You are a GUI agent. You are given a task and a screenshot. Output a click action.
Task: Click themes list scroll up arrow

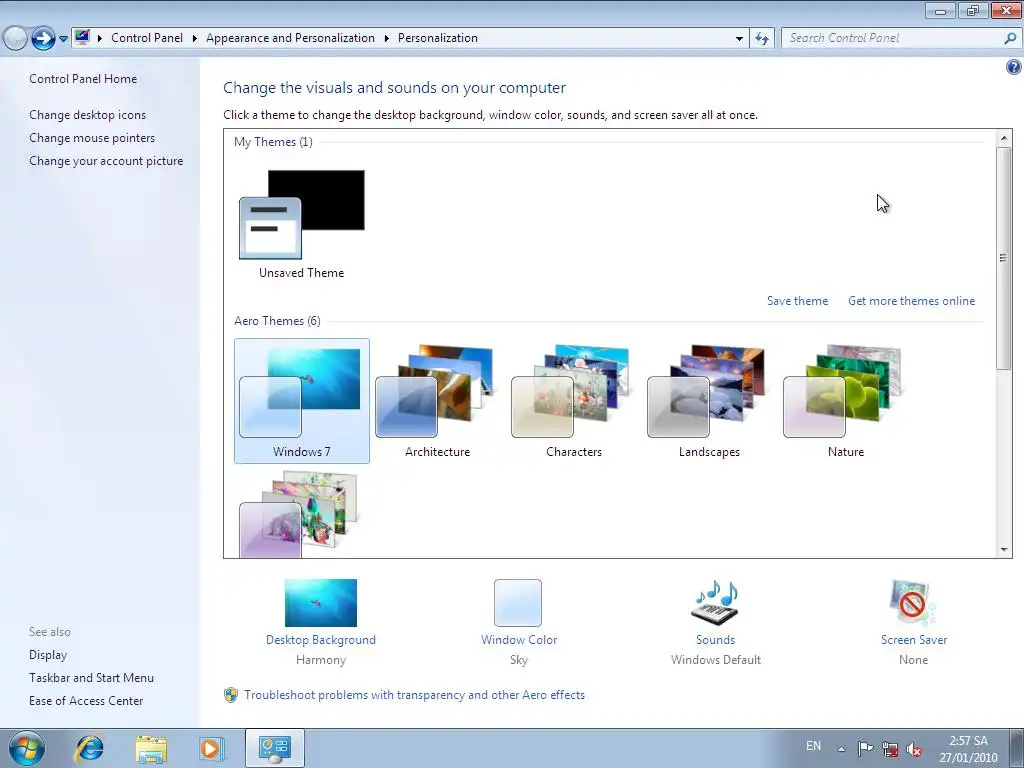point(1004,138)
